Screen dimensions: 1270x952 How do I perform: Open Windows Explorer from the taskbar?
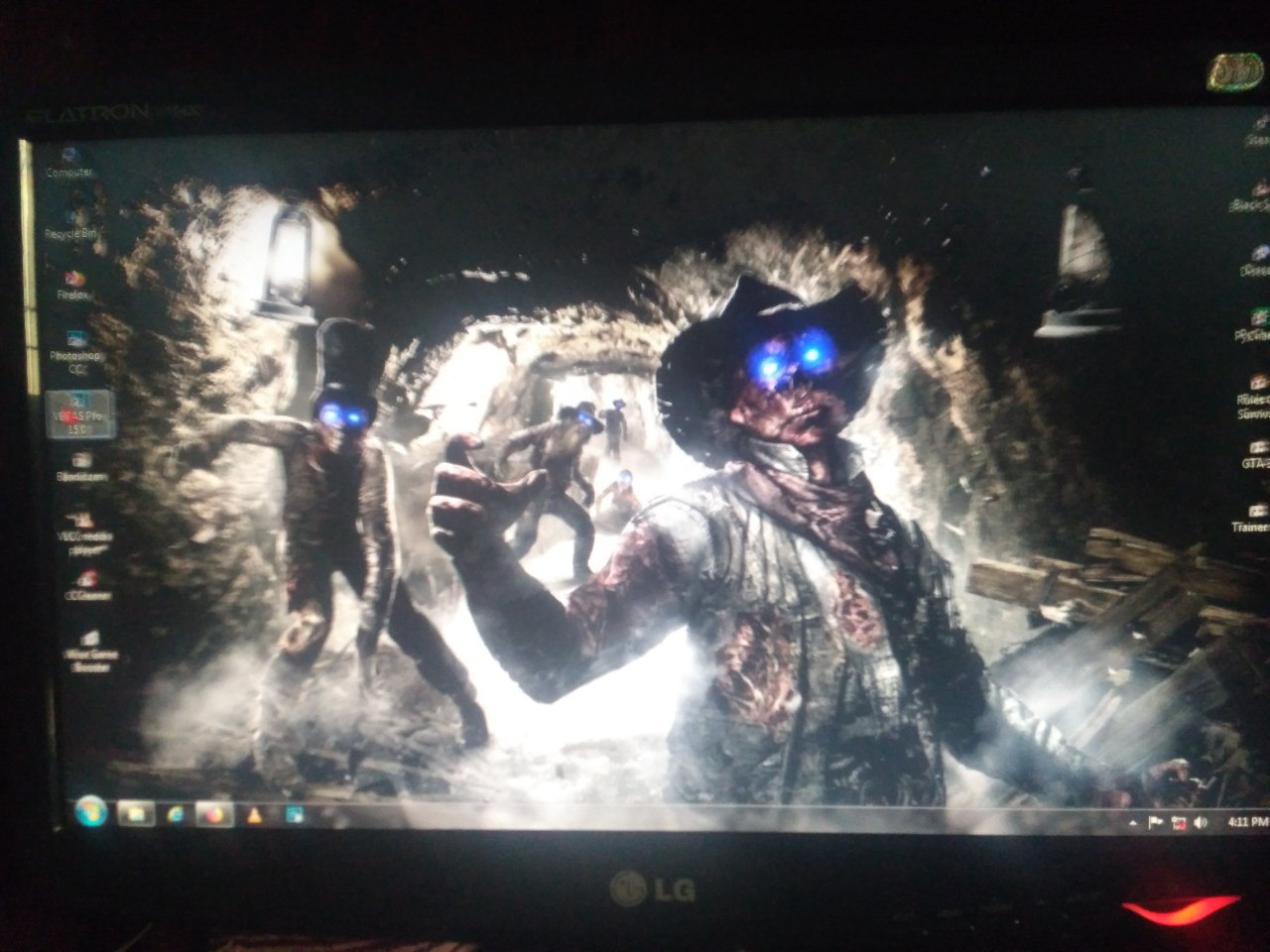tap(134, 814)
